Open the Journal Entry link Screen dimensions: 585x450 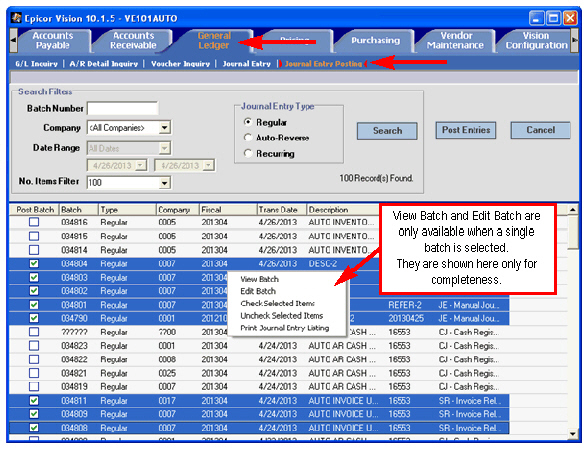[247, 64]
